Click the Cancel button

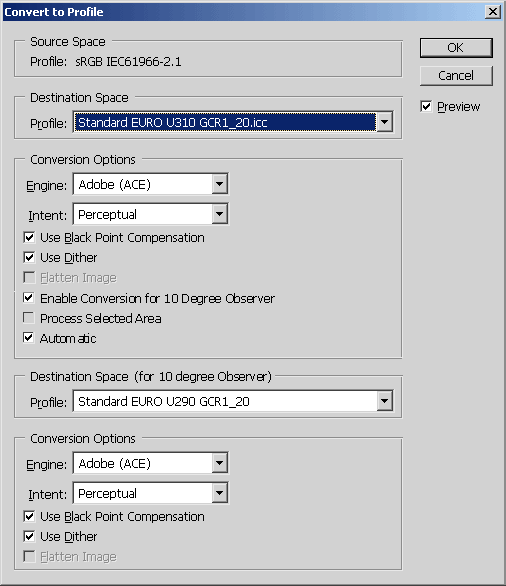point(456,76)
